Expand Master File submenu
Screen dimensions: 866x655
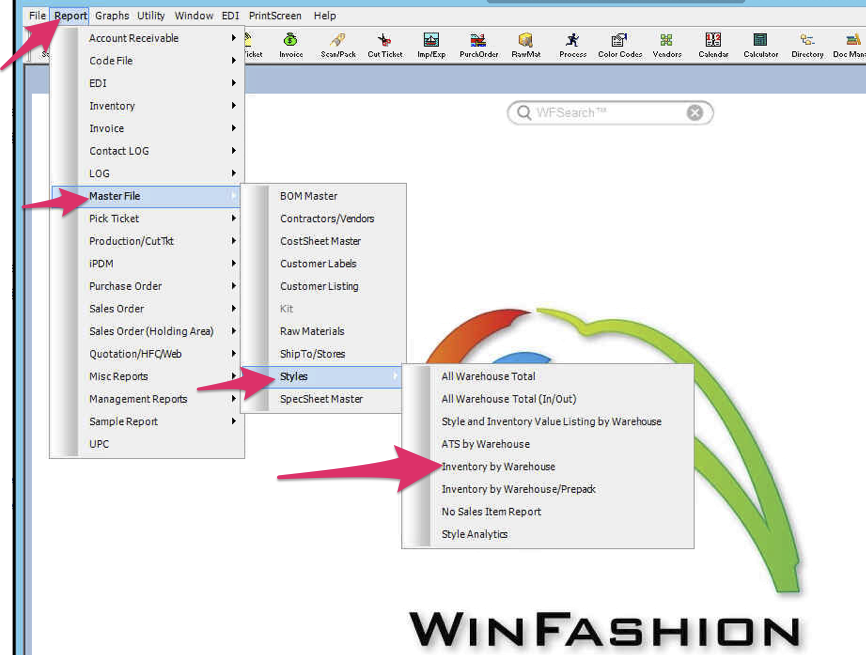(x=147, y=196)
